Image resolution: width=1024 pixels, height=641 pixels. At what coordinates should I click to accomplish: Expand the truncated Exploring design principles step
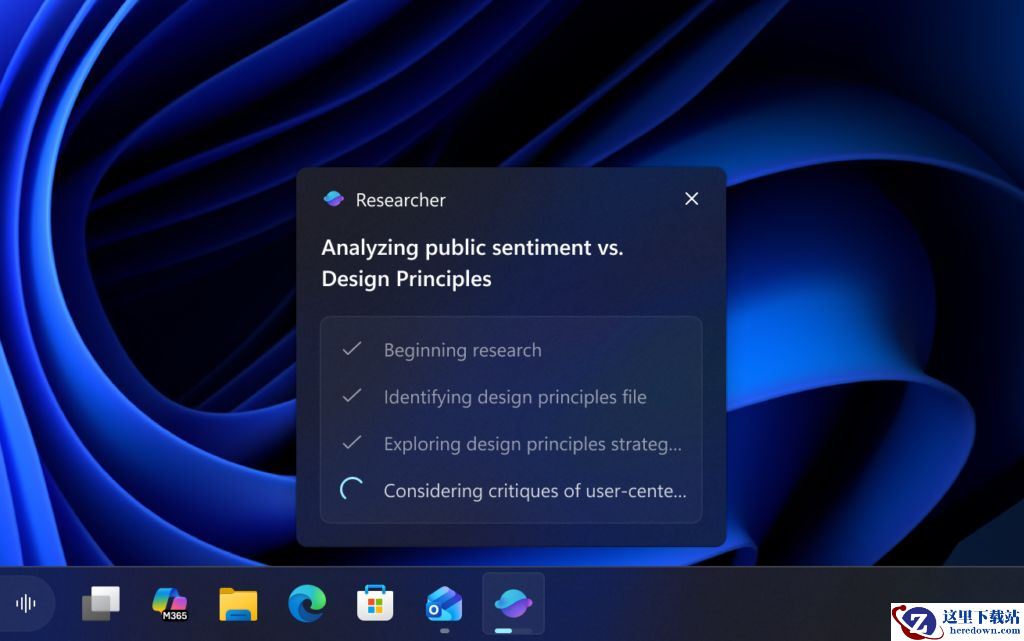(x=532, y=444)
